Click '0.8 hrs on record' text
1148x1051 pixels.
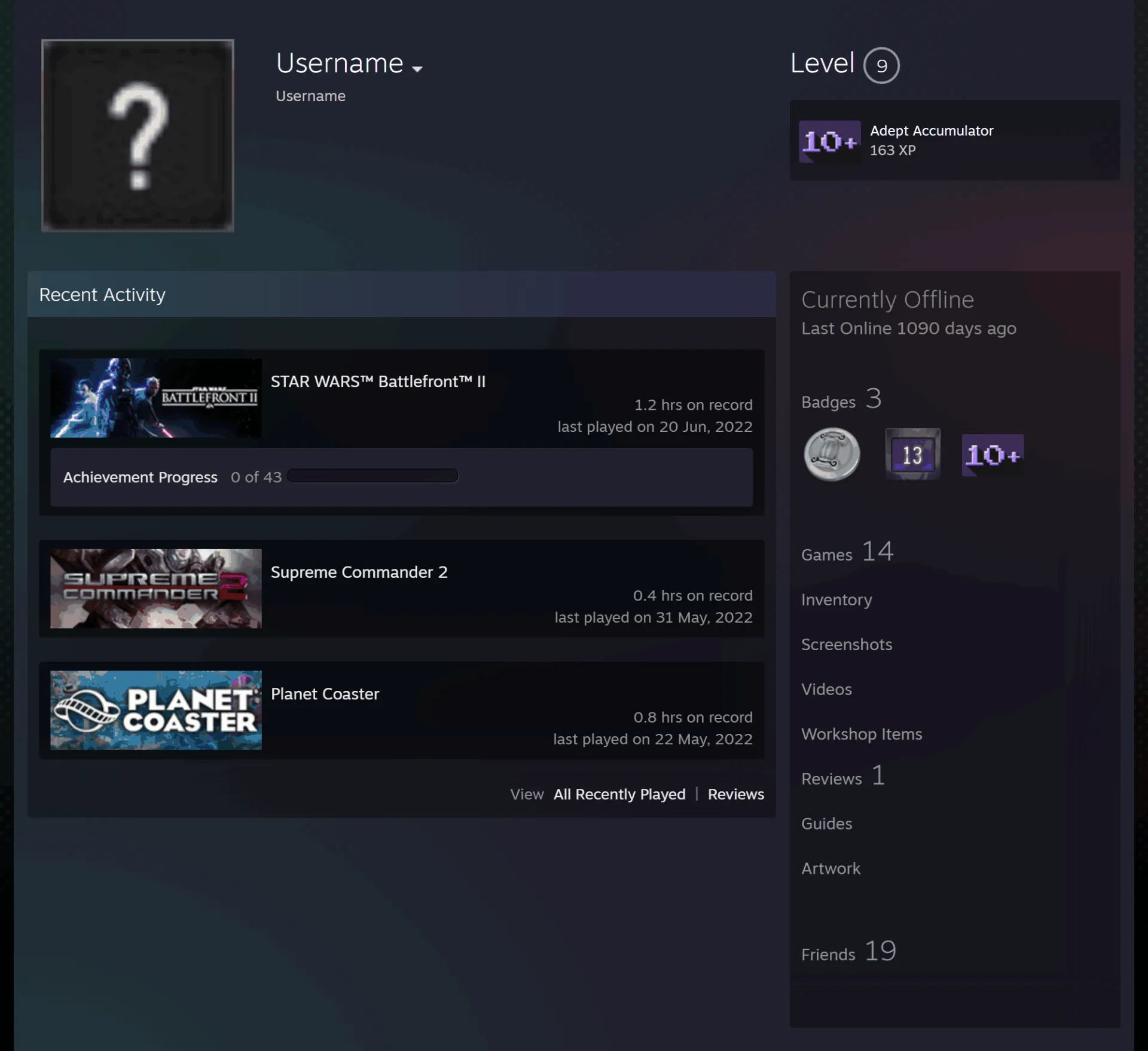point(693,717)
